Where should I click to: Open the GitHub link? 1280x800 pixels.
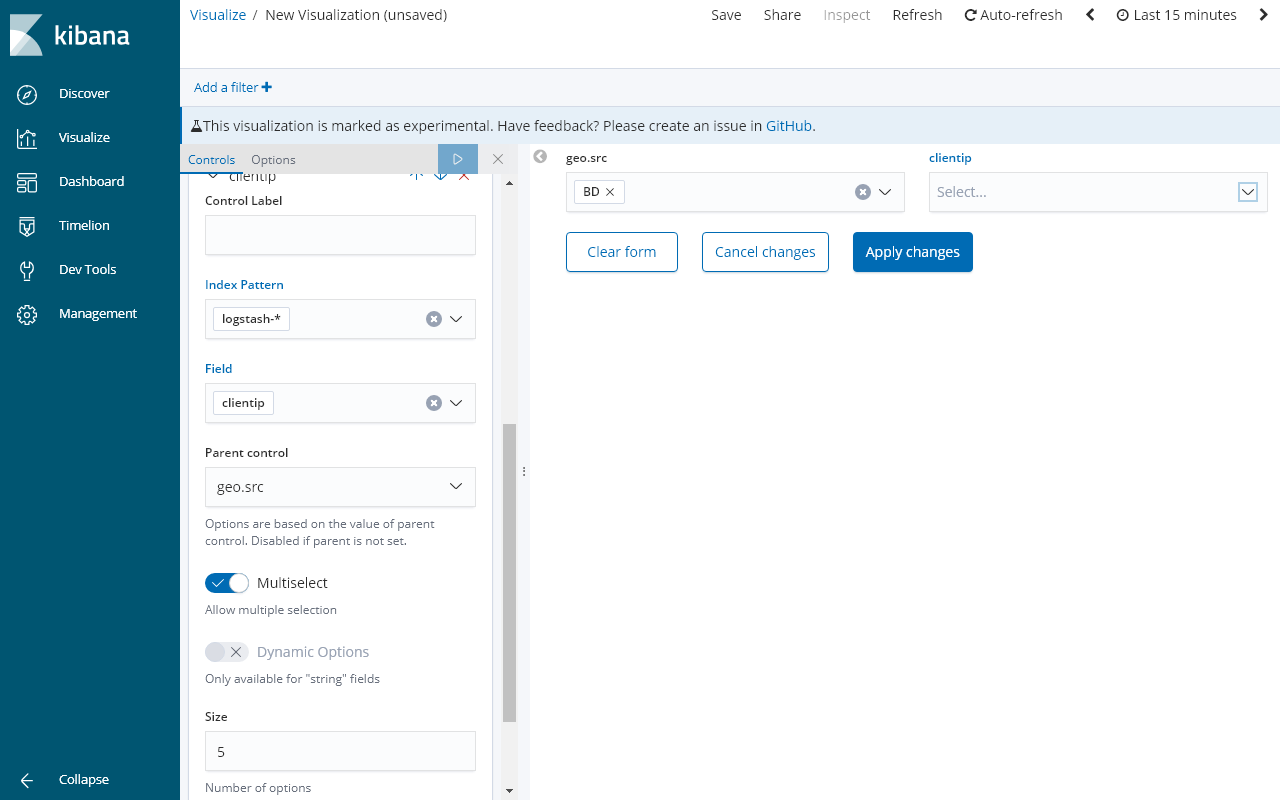pos(790,126)
